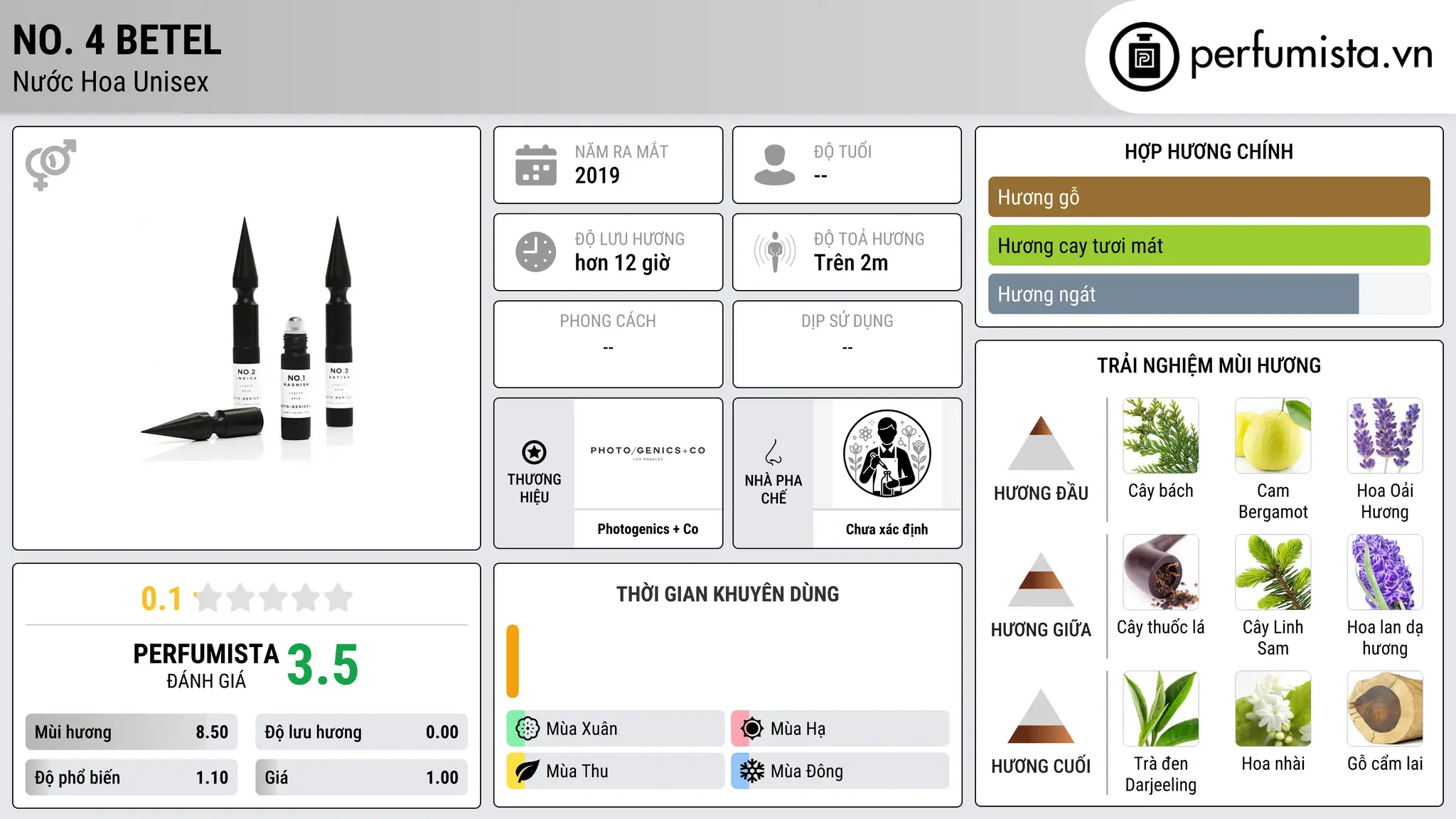The height and width of the screenshot is (819, 1456).
Task: Click the orange recommended-time bar
Action: click(x=513, y=661)
